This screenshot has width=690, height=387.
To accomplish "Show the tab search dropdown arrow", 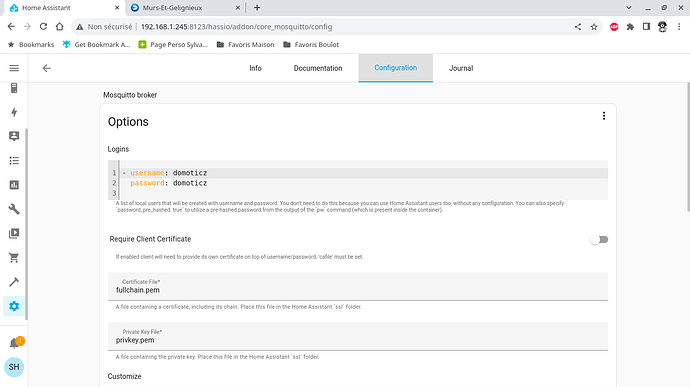I will pyautogui.click(x=629, y=8).
